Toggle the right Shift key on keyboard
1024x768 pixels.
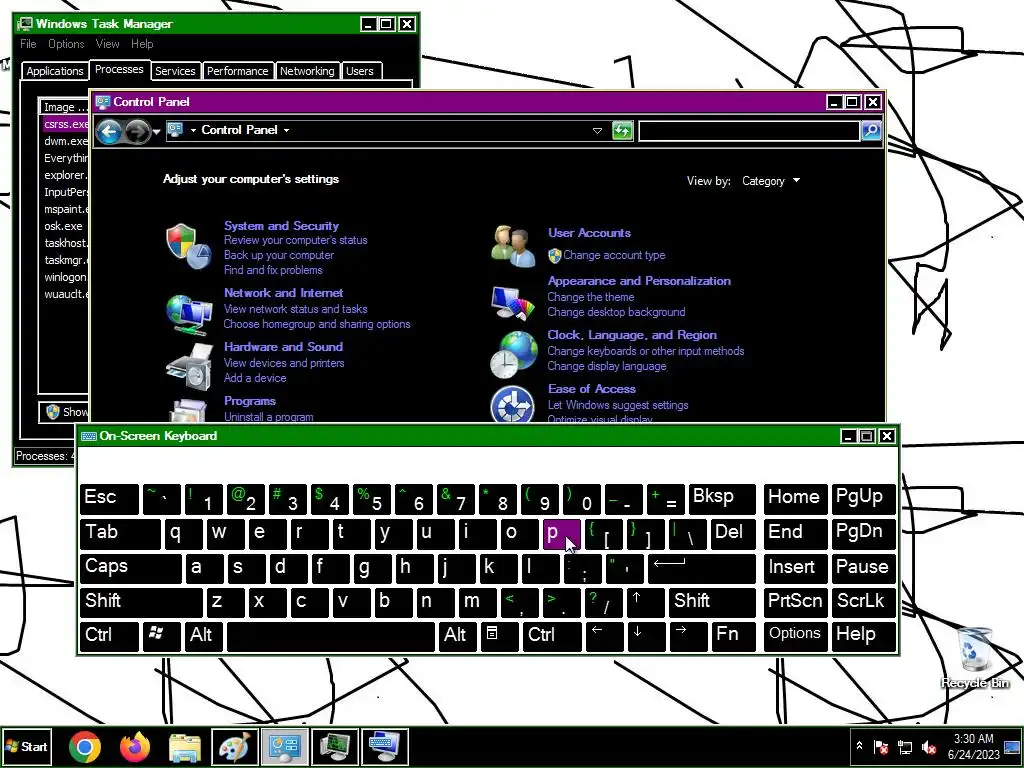pos(712,601)
